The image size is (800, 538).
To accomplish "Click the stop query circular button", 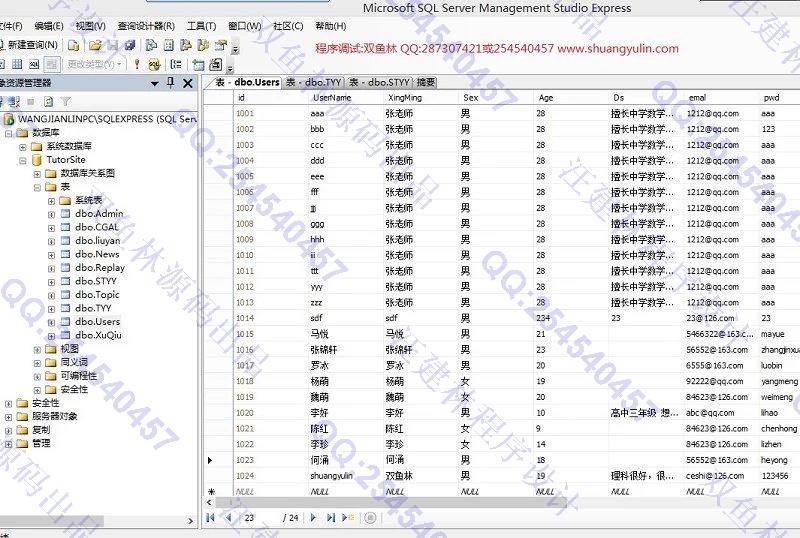I will click(370, 518).
